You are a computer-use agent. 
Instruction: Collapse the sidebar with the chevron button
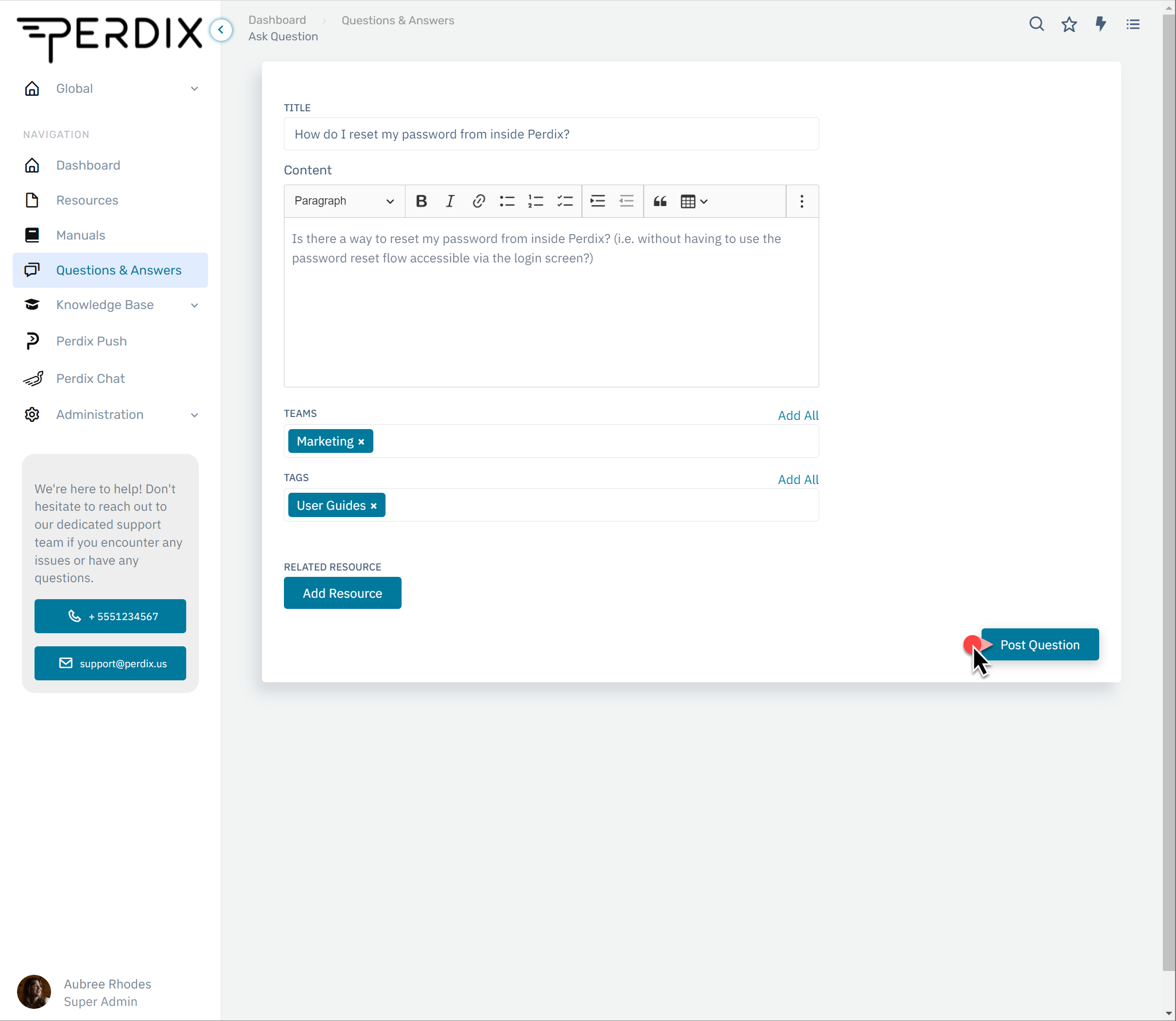221,30
